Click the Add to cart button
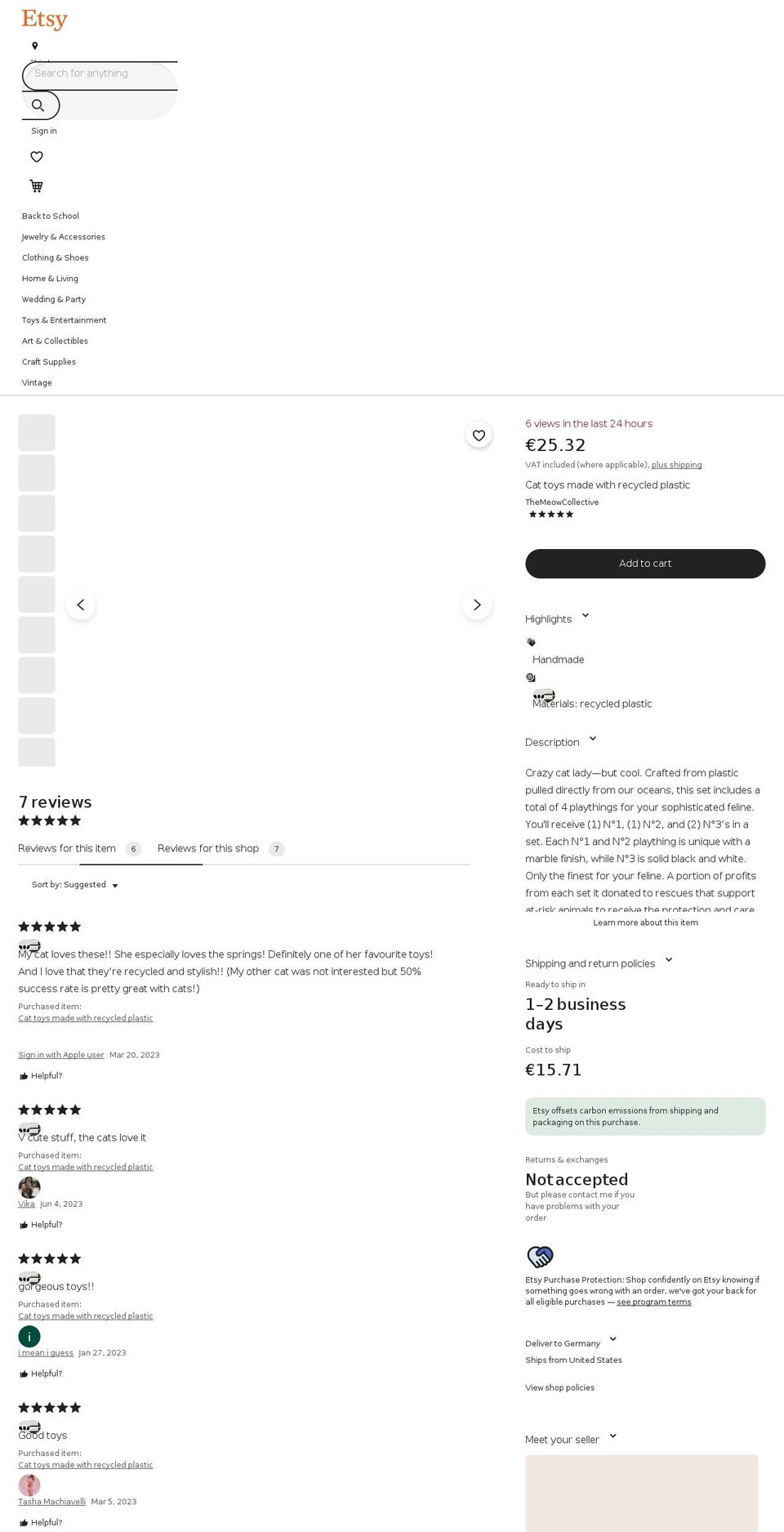The height and width of the screenshot is (1532, 784). tap(645, 563)
